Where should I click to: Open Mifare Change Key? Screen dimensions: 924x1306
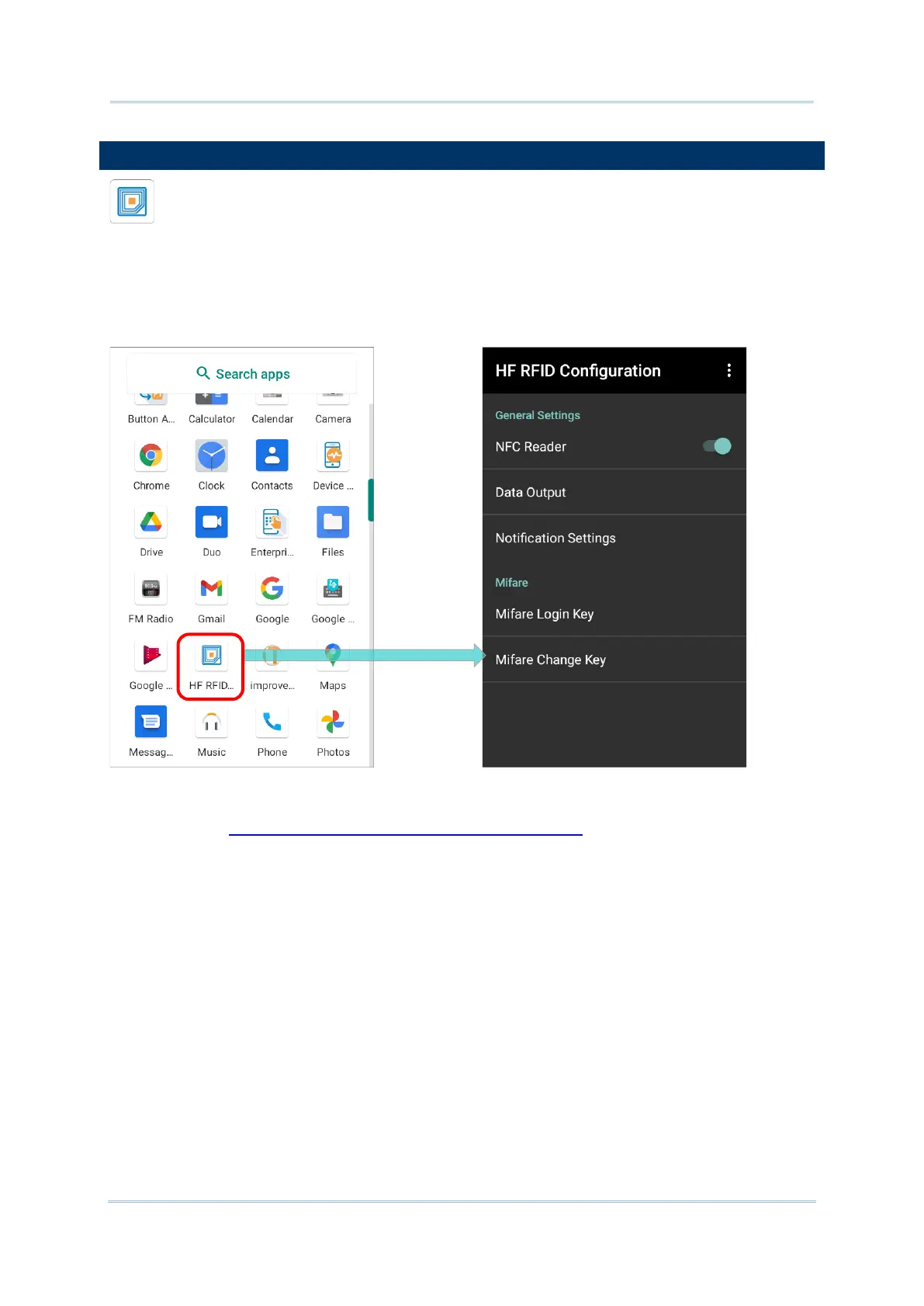pyautogui.click(x=614, y=660)
